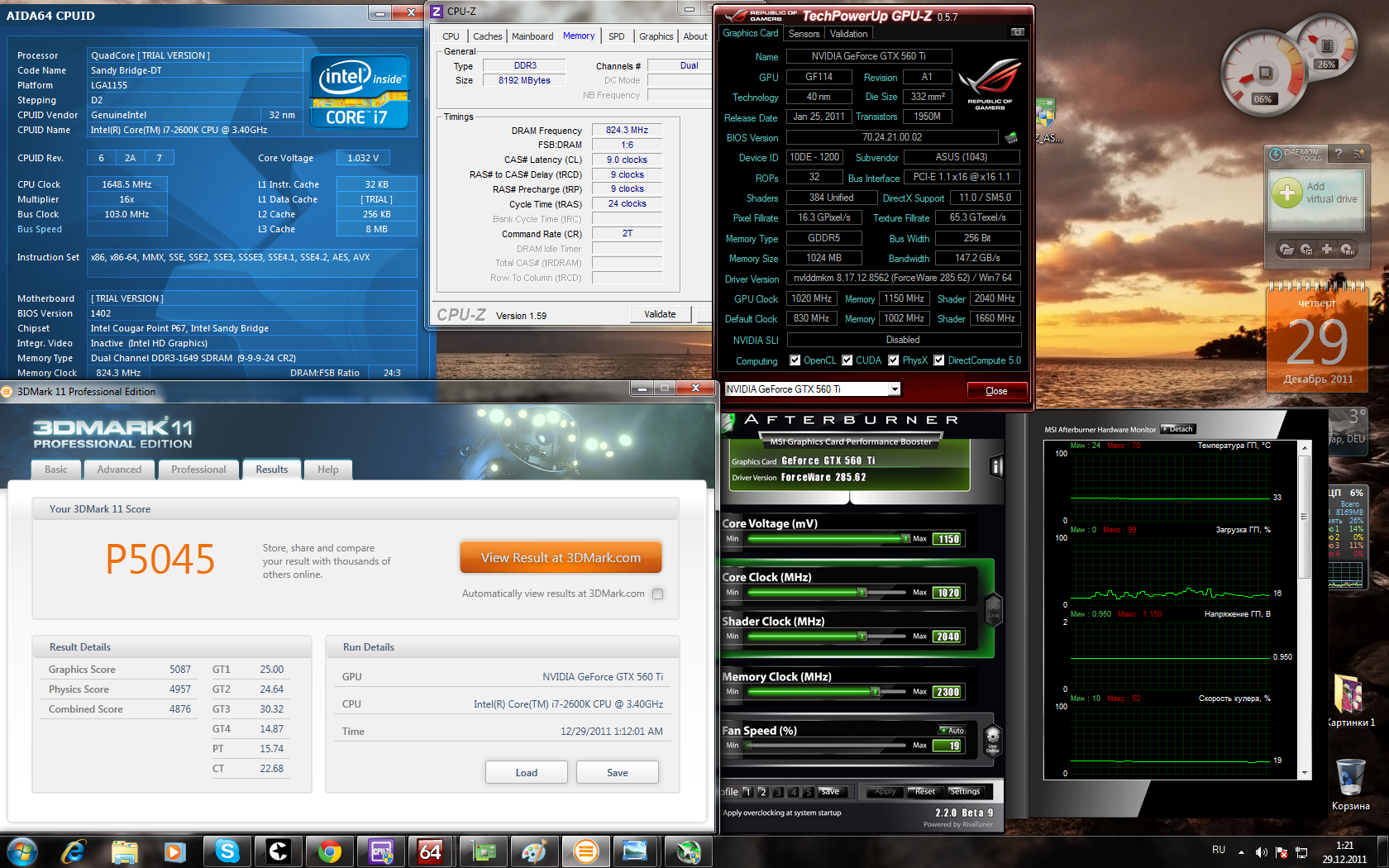
Task: Select Afterburner profile 2
Action: [762, 792]
